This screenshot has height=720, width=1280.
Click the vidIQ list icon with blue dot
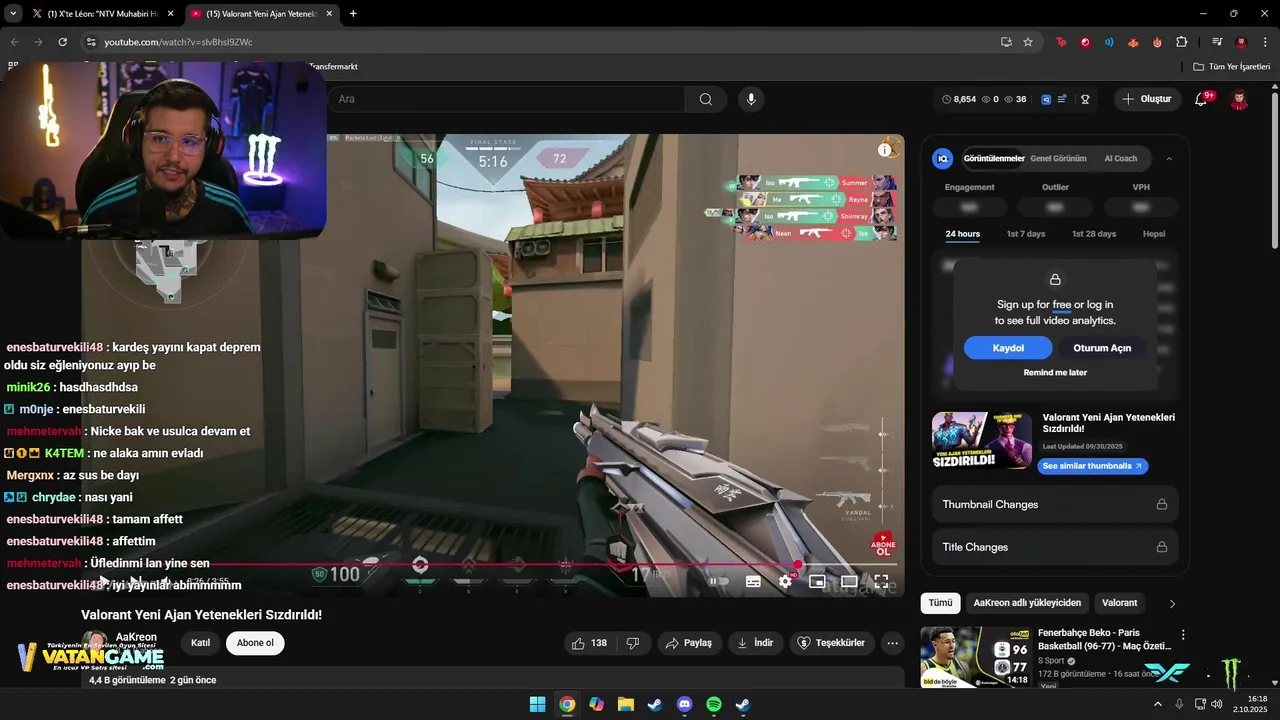(1062, 99)
